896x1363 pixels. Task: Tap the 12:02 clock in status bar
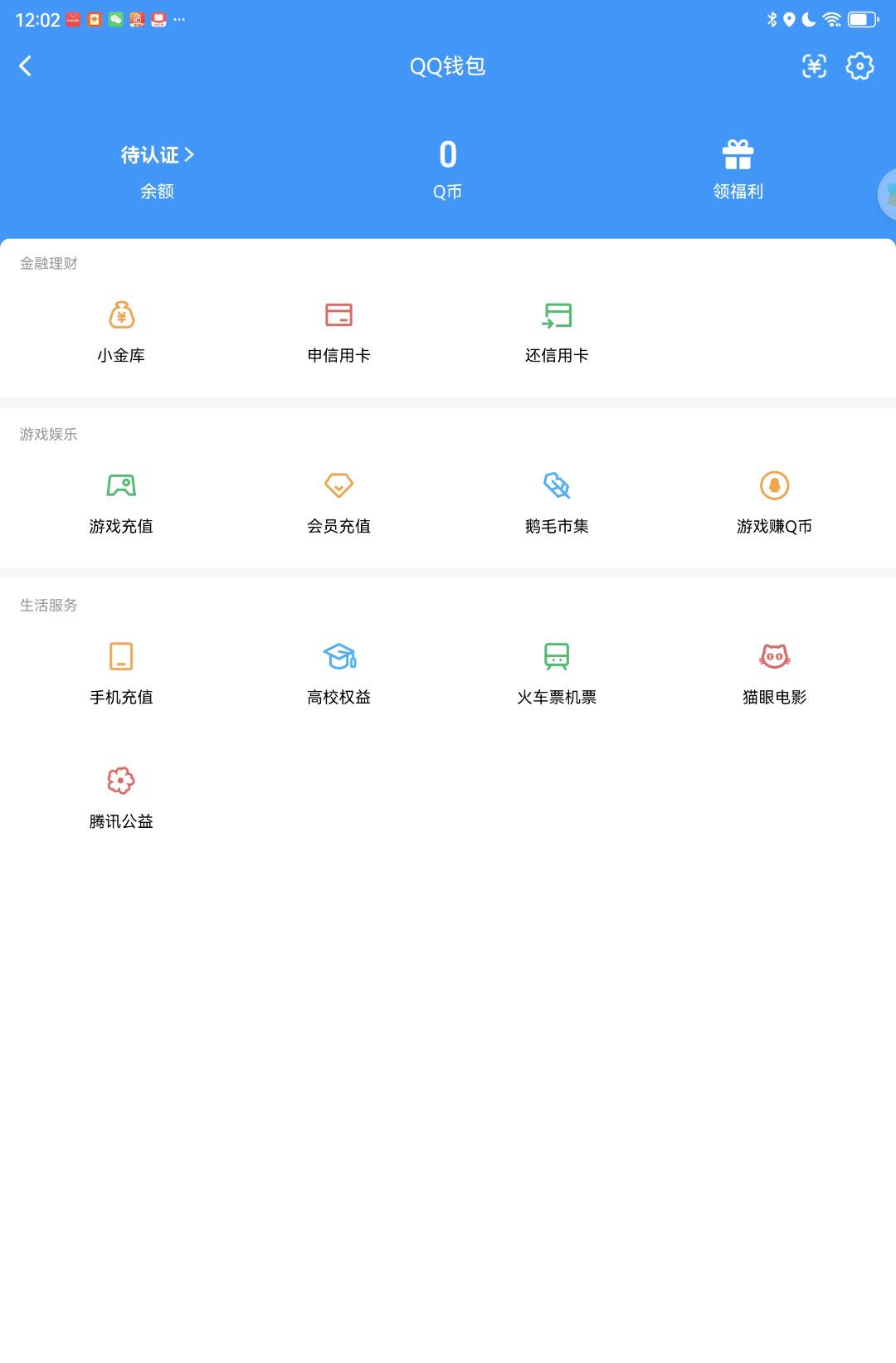37,20
